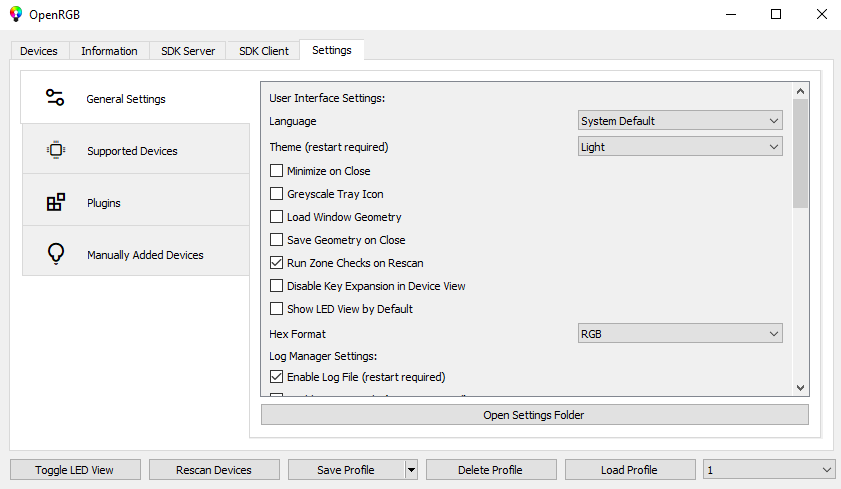The height and width of the screenshot is (489, 841).
Task: Enable Show LED View by Default
Action: [276, 309]
